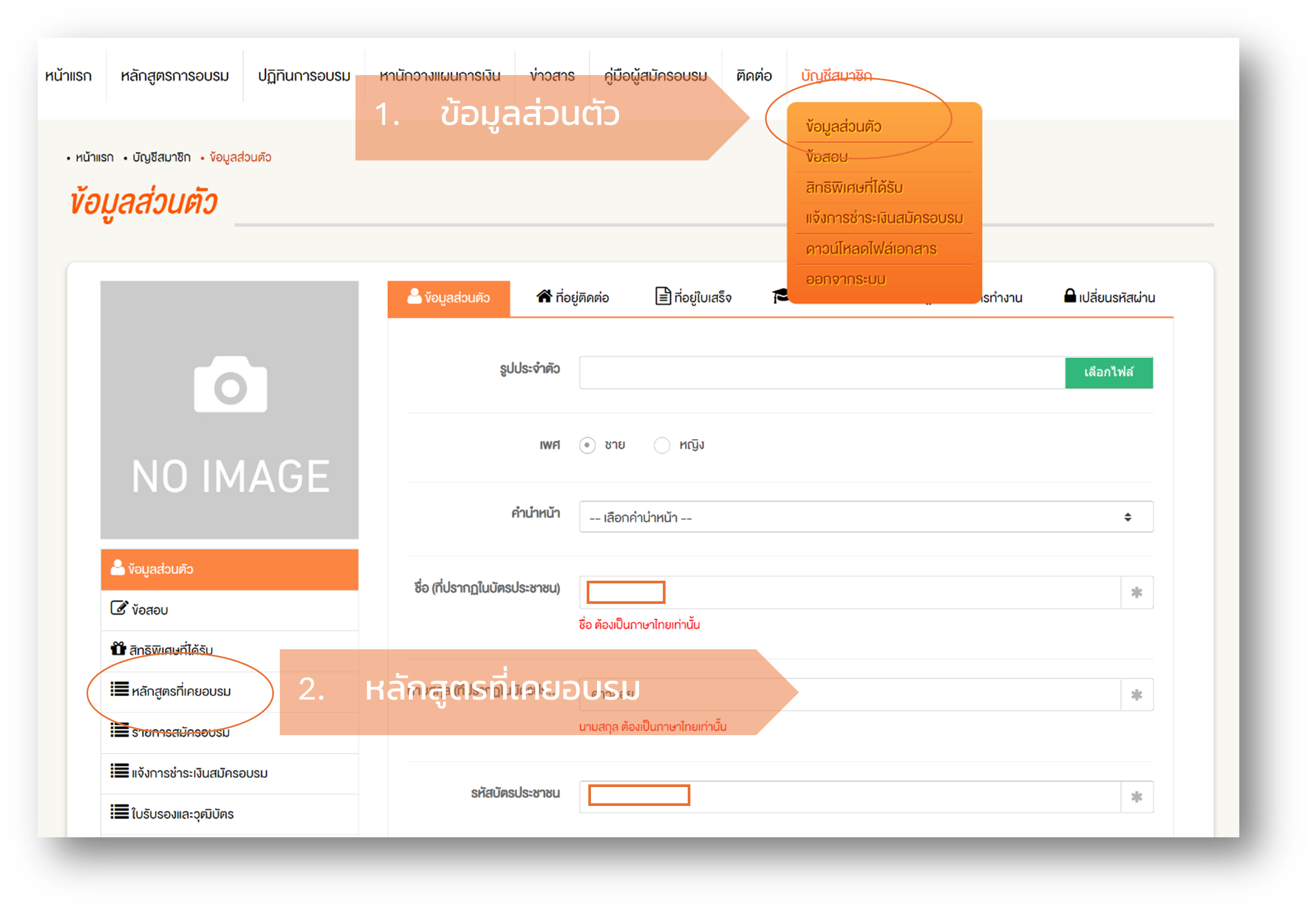Click the document icon on ที่อยู่ใบเสร็จ tab
The width and height of the screenshot is (1316, 914).
coord(662,296)
